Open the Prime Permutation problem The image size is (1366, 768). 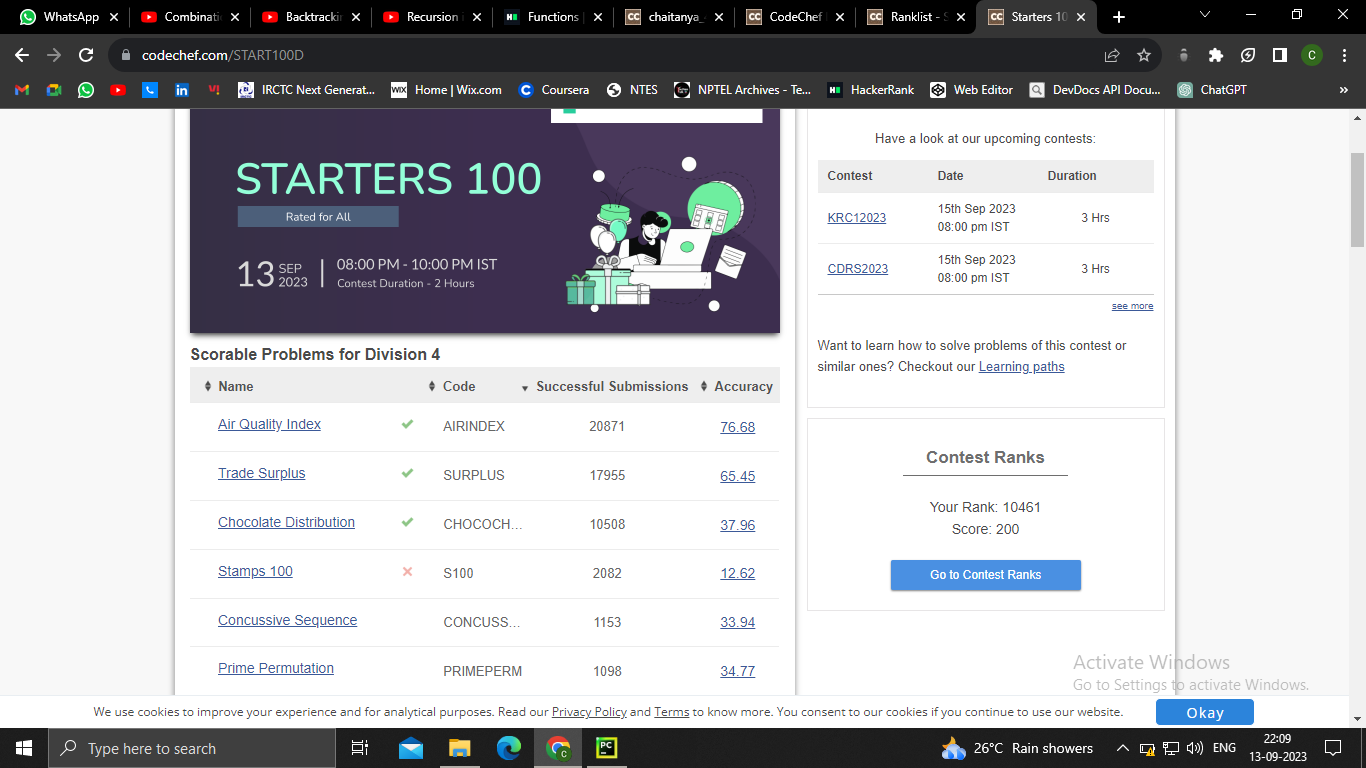click(x=276, y=668)
